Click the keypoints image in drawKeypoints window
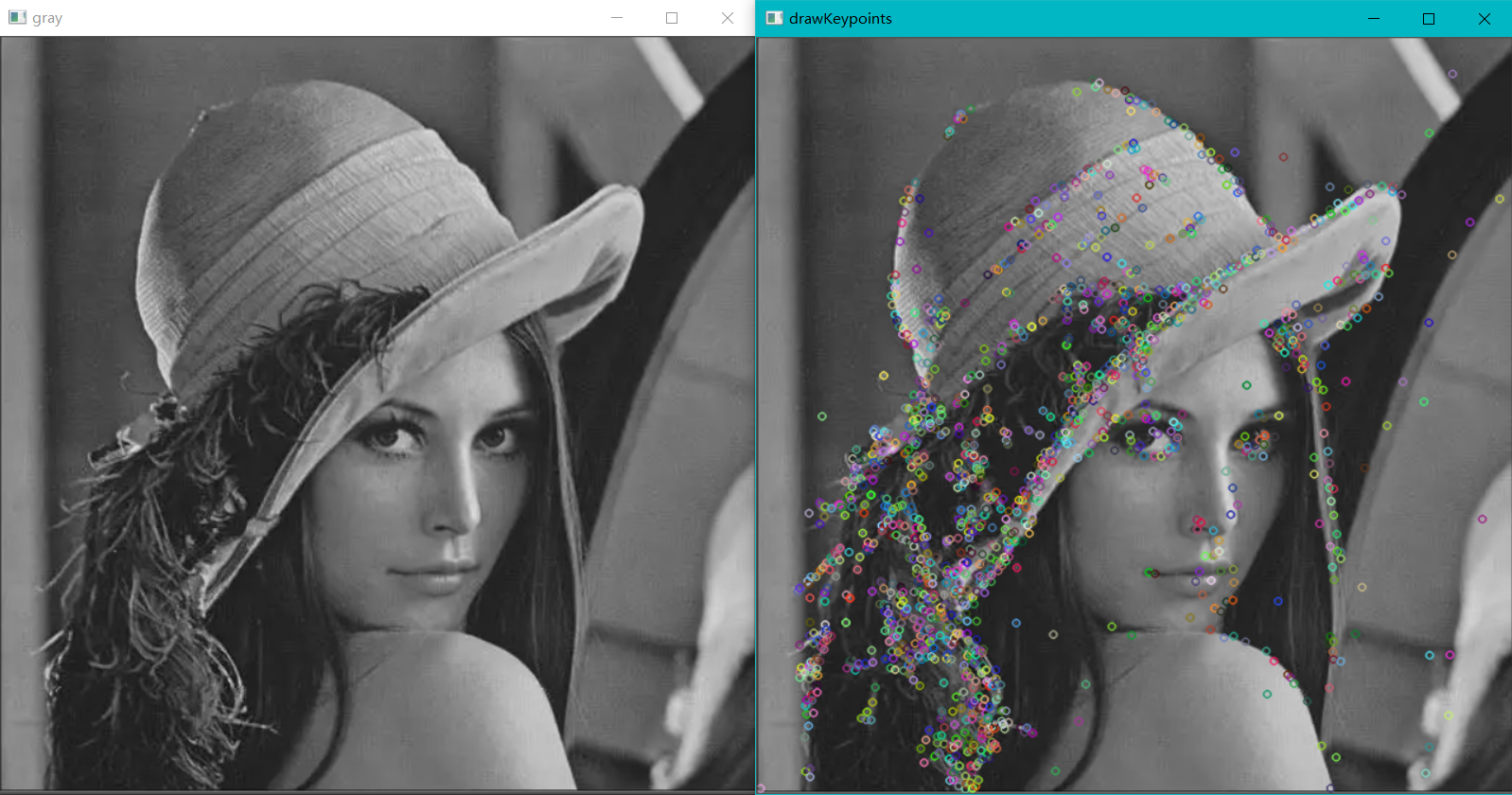The image size is (1512, 795). [x=1134, y=415]
